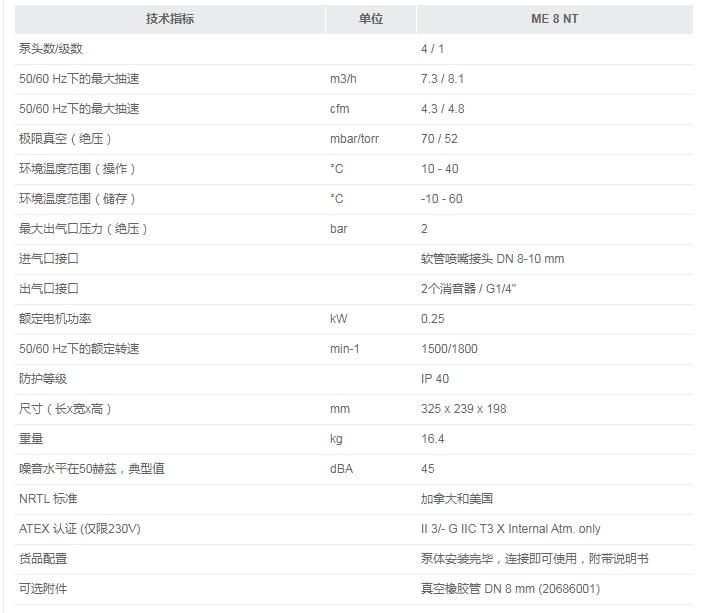Screen dimensions: 701x613
Task: Select the value 0.25
Action: point(432,318)
